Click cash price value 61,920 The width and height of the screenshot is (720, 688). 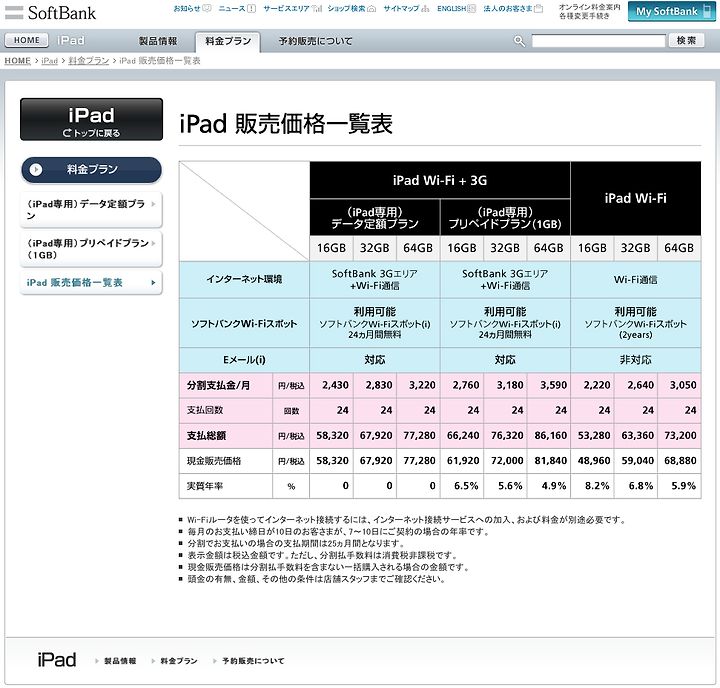point(463,461)
